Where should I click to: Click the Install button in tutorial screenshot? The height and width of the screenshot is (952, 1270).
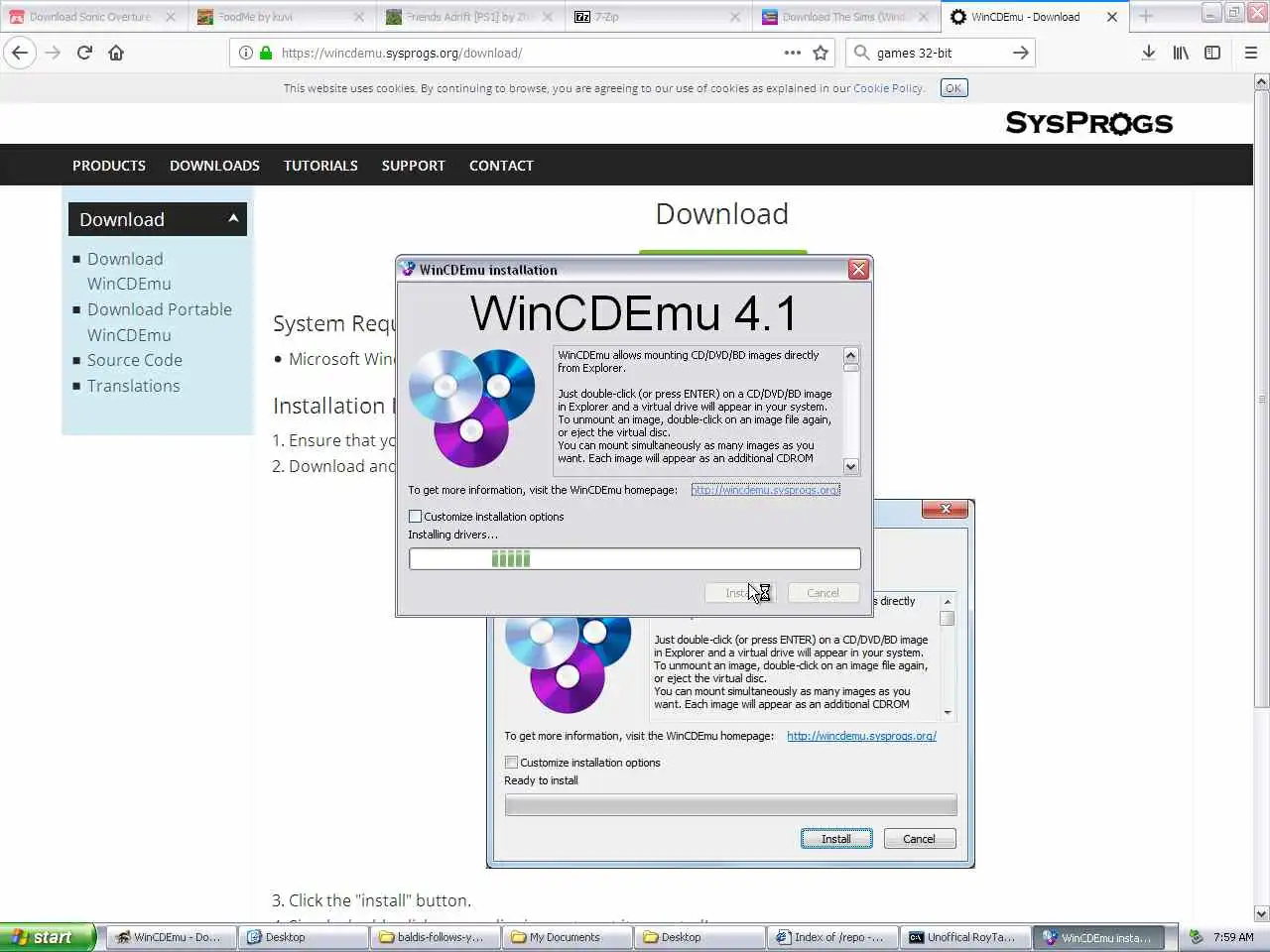pyautogui.click(x=836, y=839)
